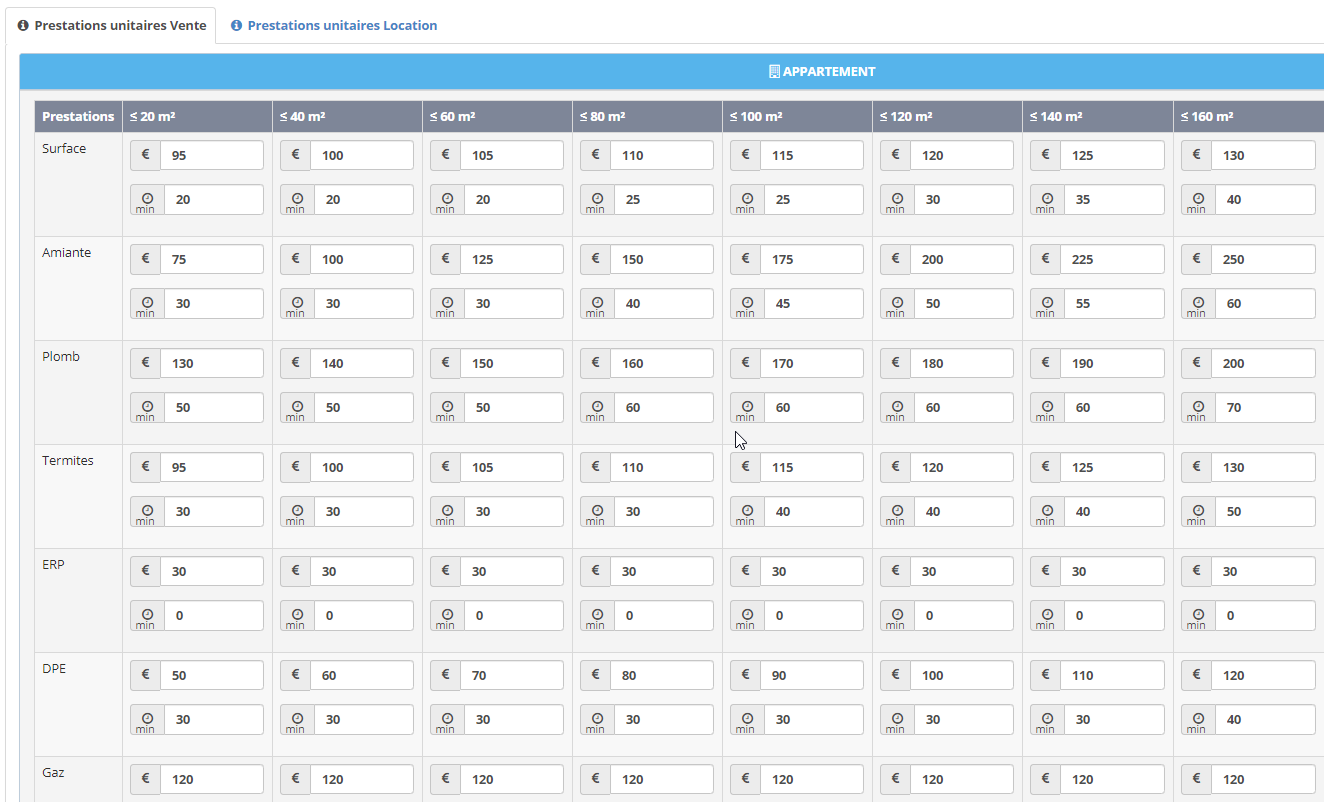Edit Surface price 125 for ≤ 140 m²
The height and width of the screenshot is (802, 1324).
[1113, 155]
